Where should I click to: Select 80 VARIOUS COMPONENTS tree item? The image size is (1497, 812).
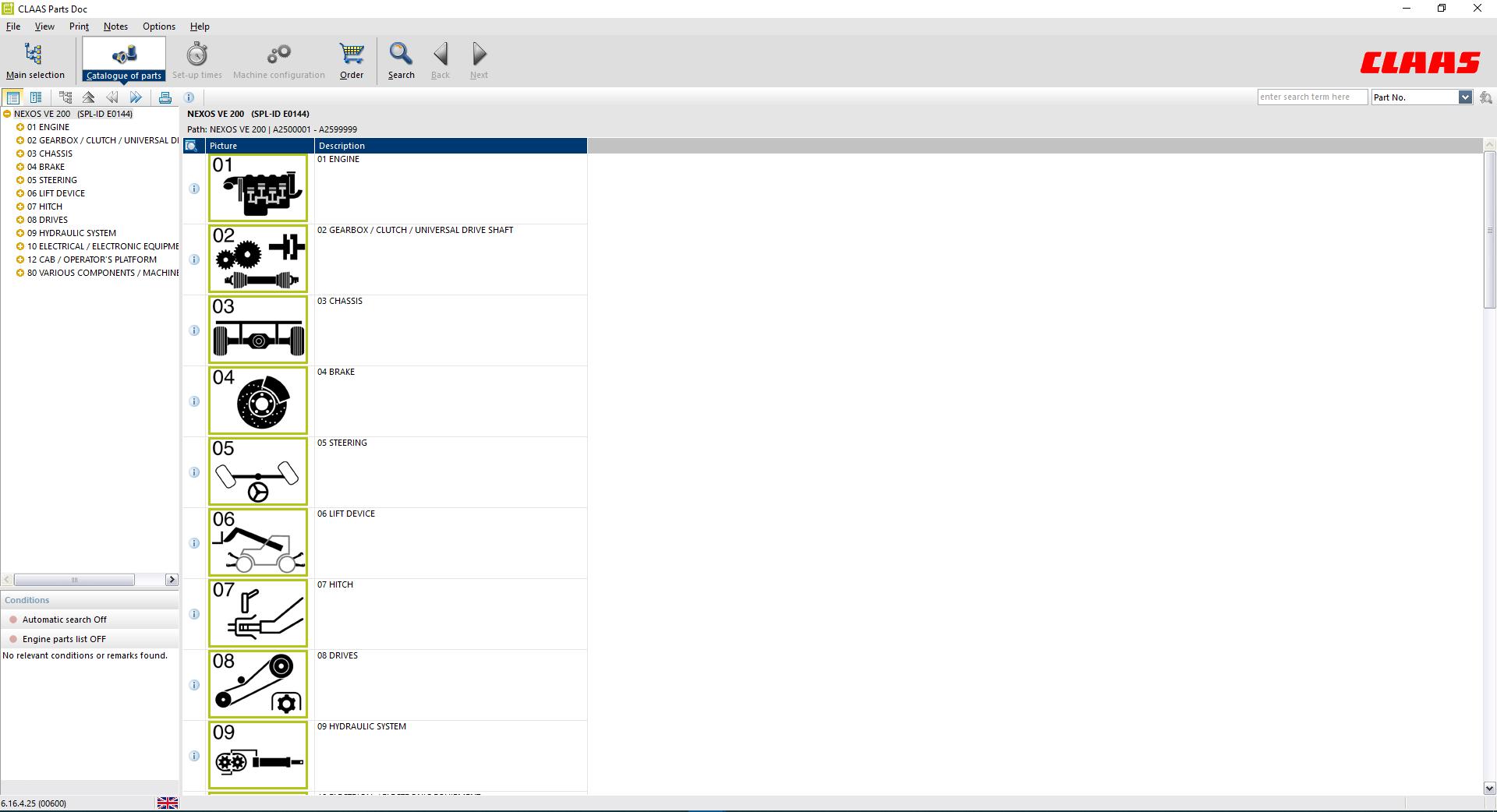click(x=103, y=273)
